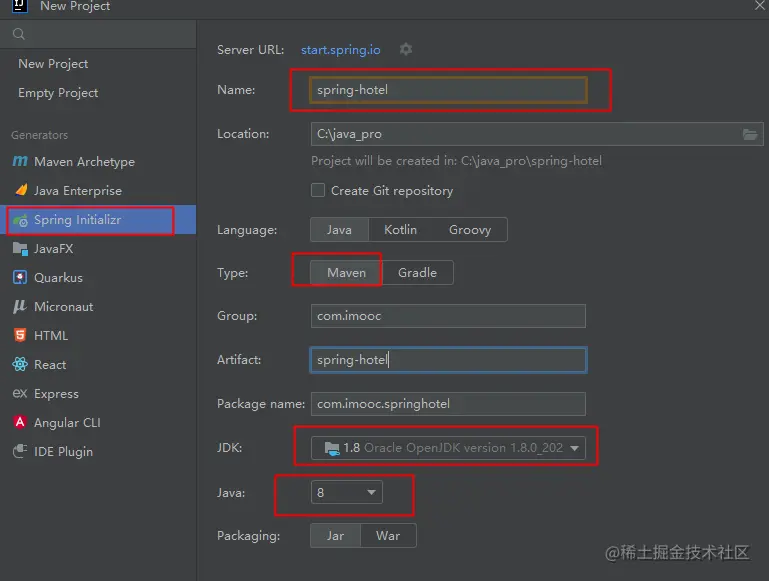The image size is (769, 581).
Task: Browse for Location folder icon
Action: [750, 134]
